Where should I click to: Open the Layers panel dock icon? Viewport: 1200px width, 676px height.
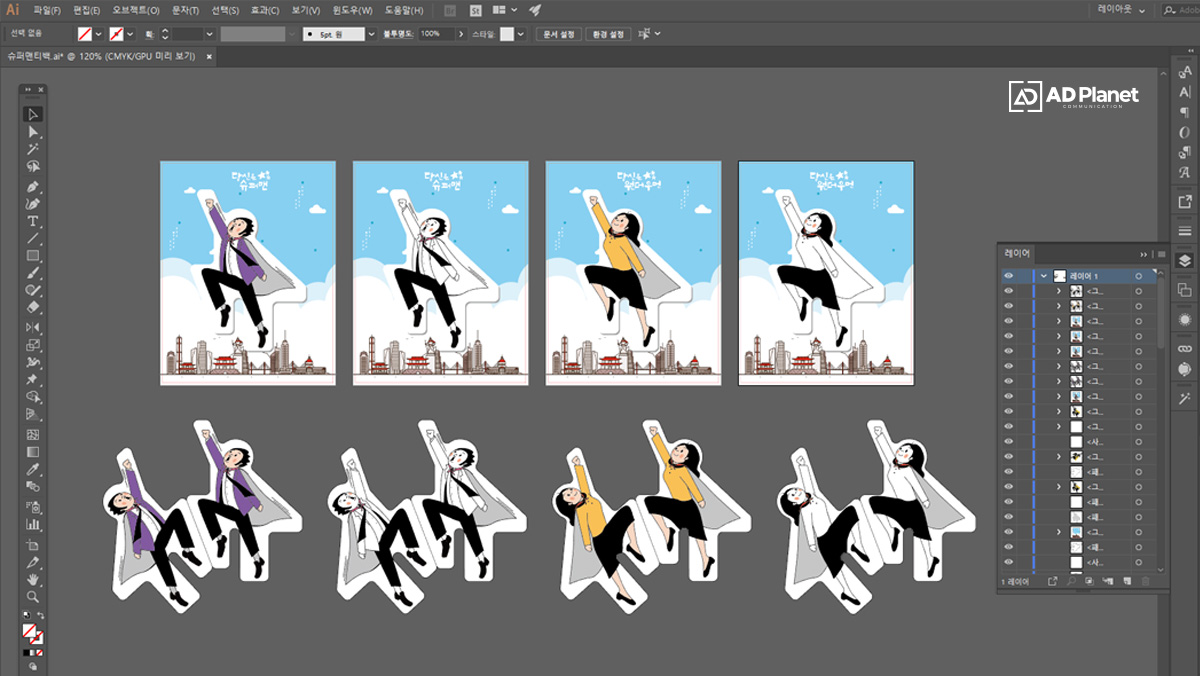1185,260
